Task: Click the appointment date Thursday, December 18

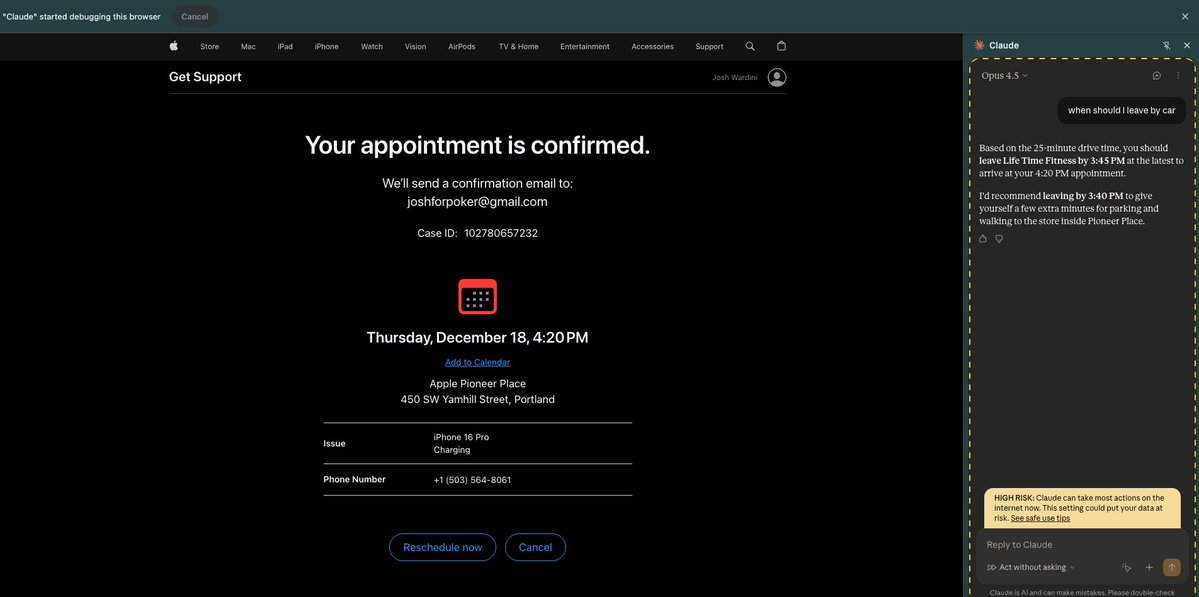Action: (449, 337)
